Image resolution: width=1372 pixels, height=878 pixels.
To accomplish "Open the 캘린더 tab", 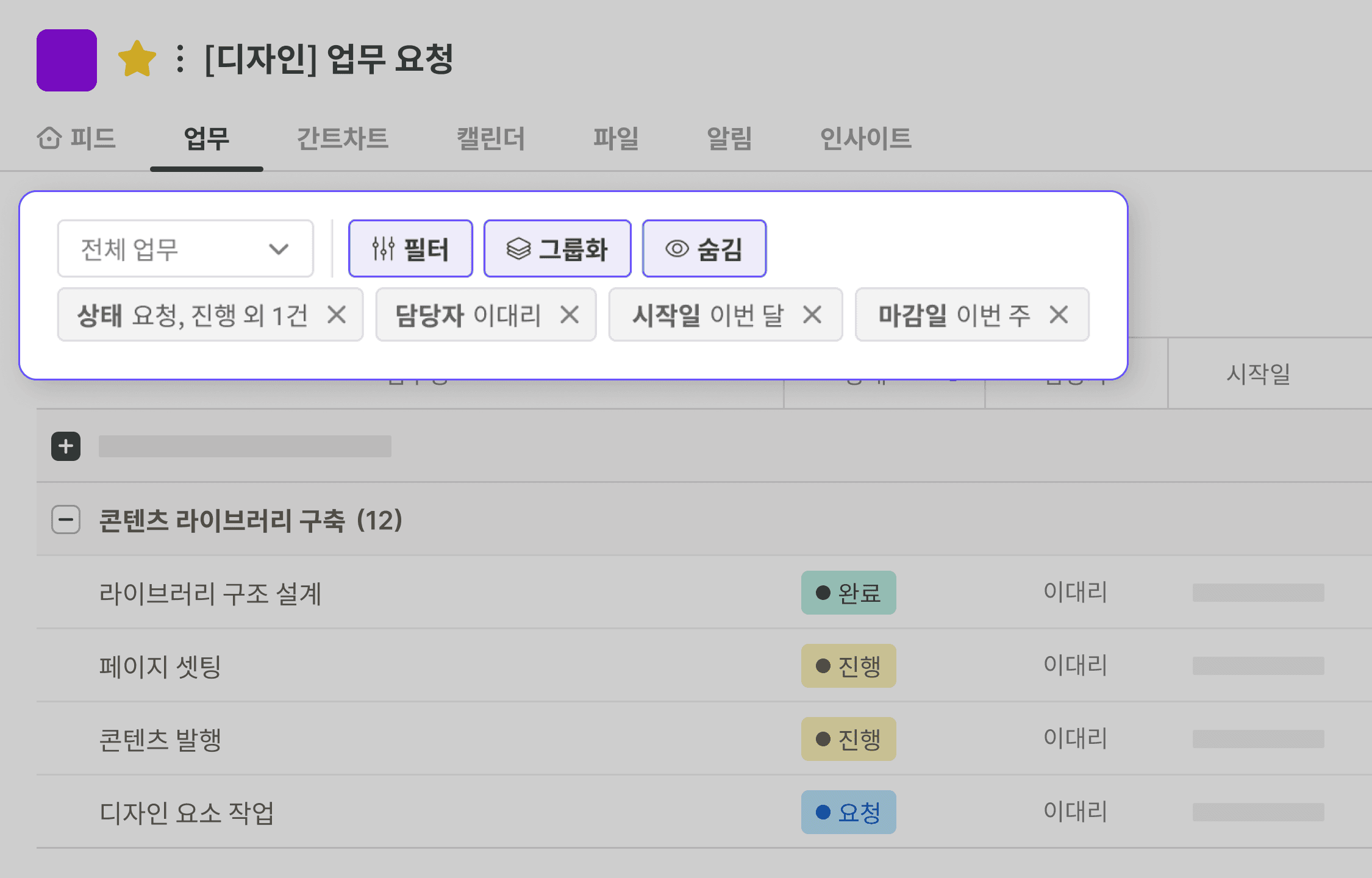I will coord(491,138).
